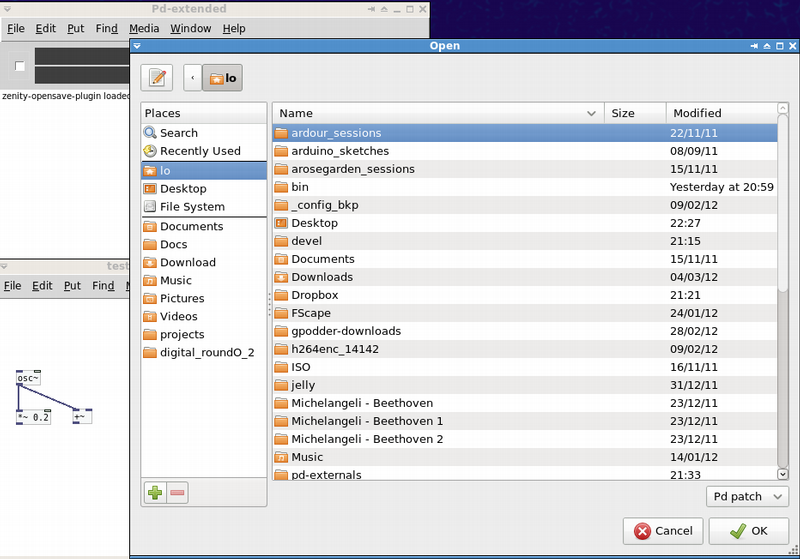Sort by the Size column header
Viewport: 800px width, 559px height.
635,113
